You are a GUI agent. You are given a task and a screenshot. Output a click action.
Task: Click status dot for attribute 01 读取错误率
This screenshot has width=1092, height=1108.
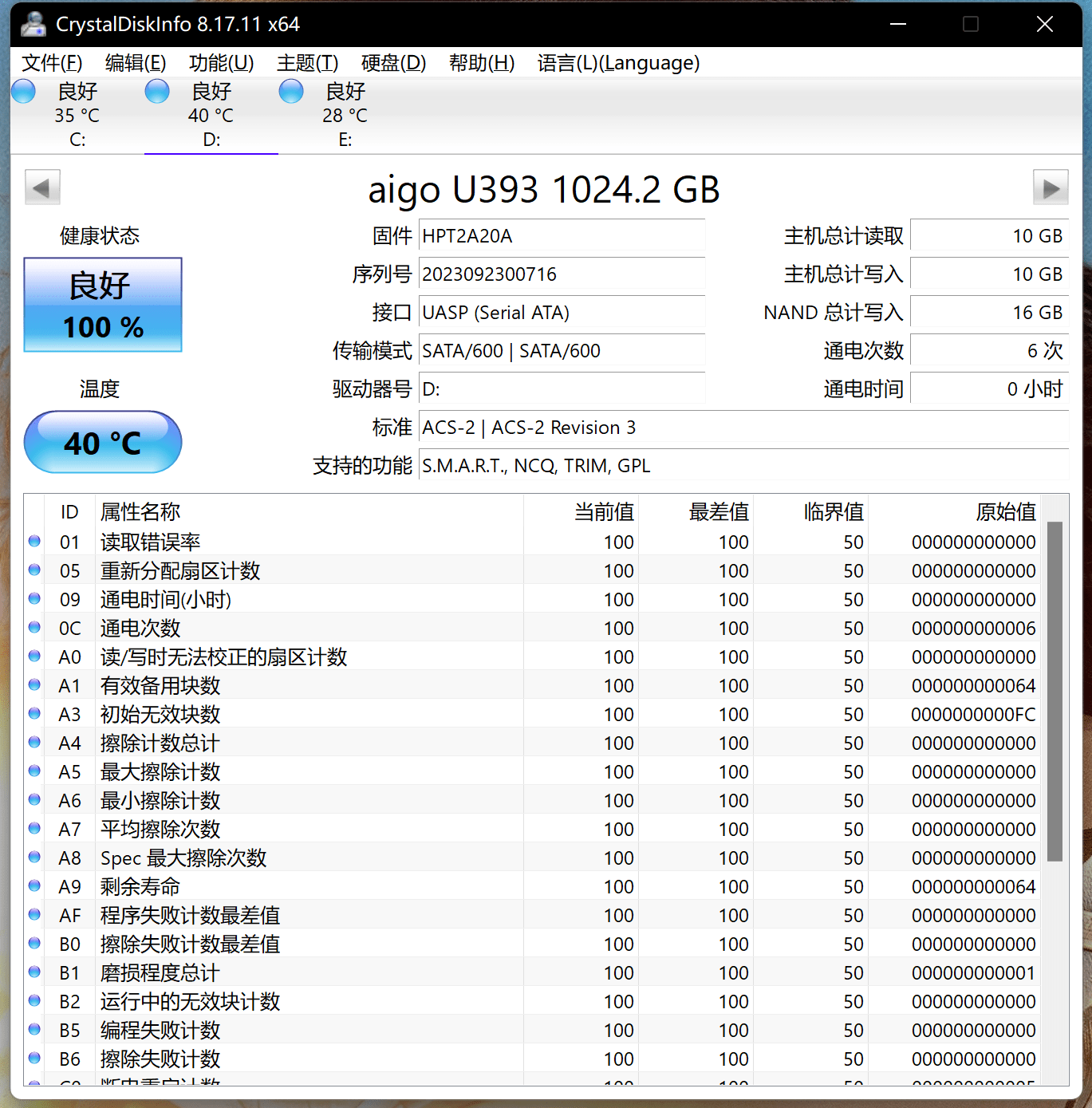tap(34, 541)
